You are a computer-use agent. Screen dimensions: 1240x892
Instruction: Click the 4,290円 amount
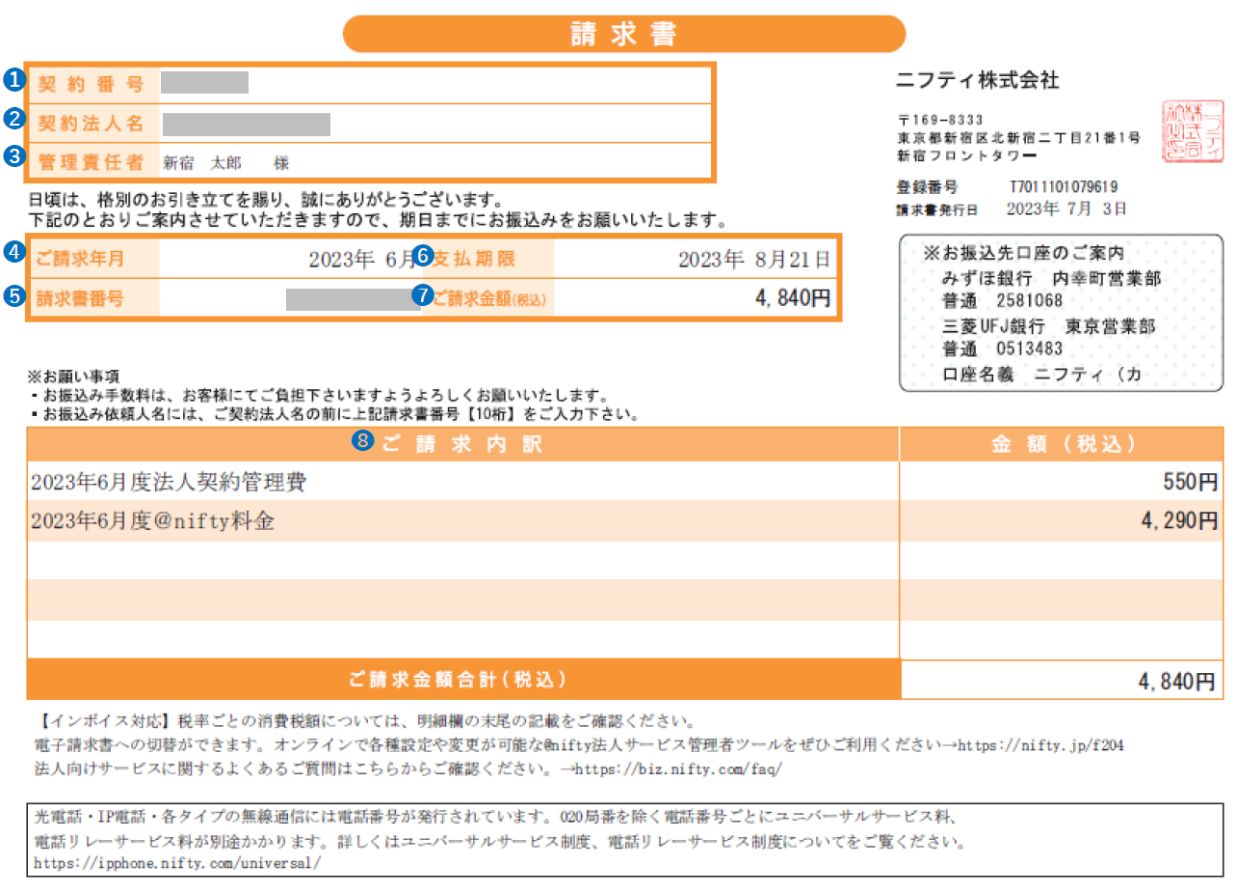1178,521
